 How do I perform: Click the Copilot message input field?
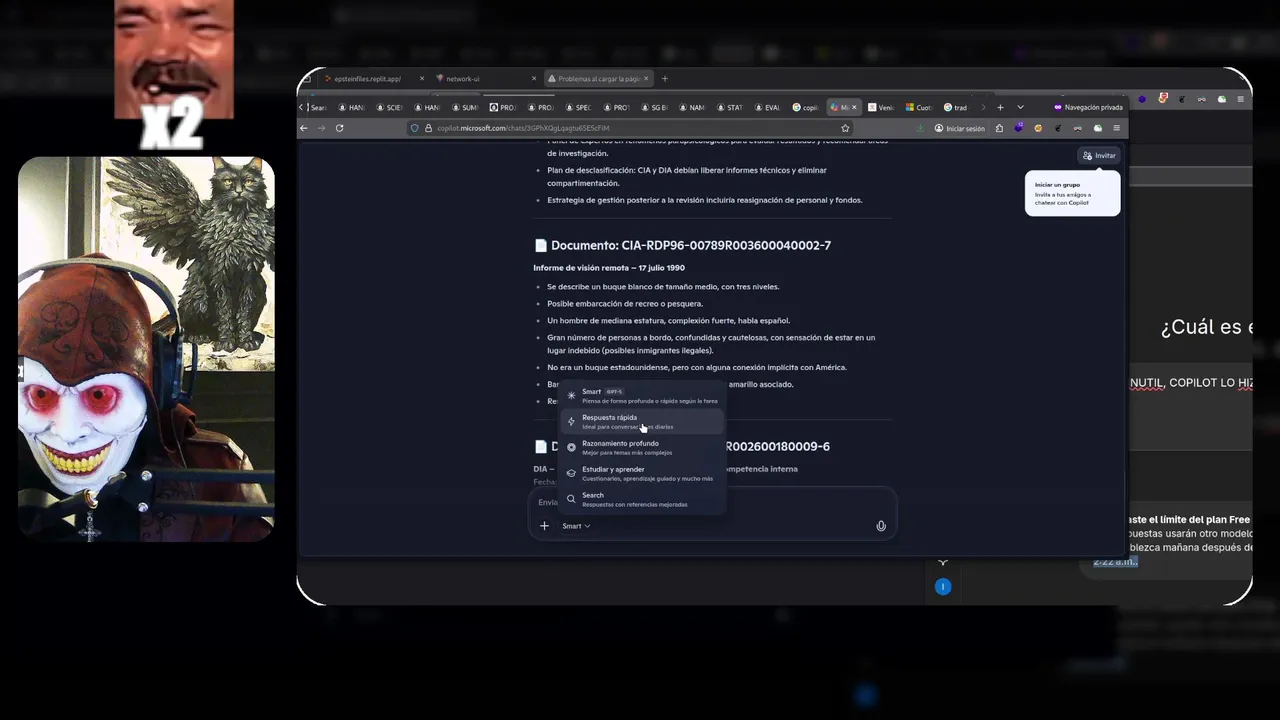[x=712, y=502]
